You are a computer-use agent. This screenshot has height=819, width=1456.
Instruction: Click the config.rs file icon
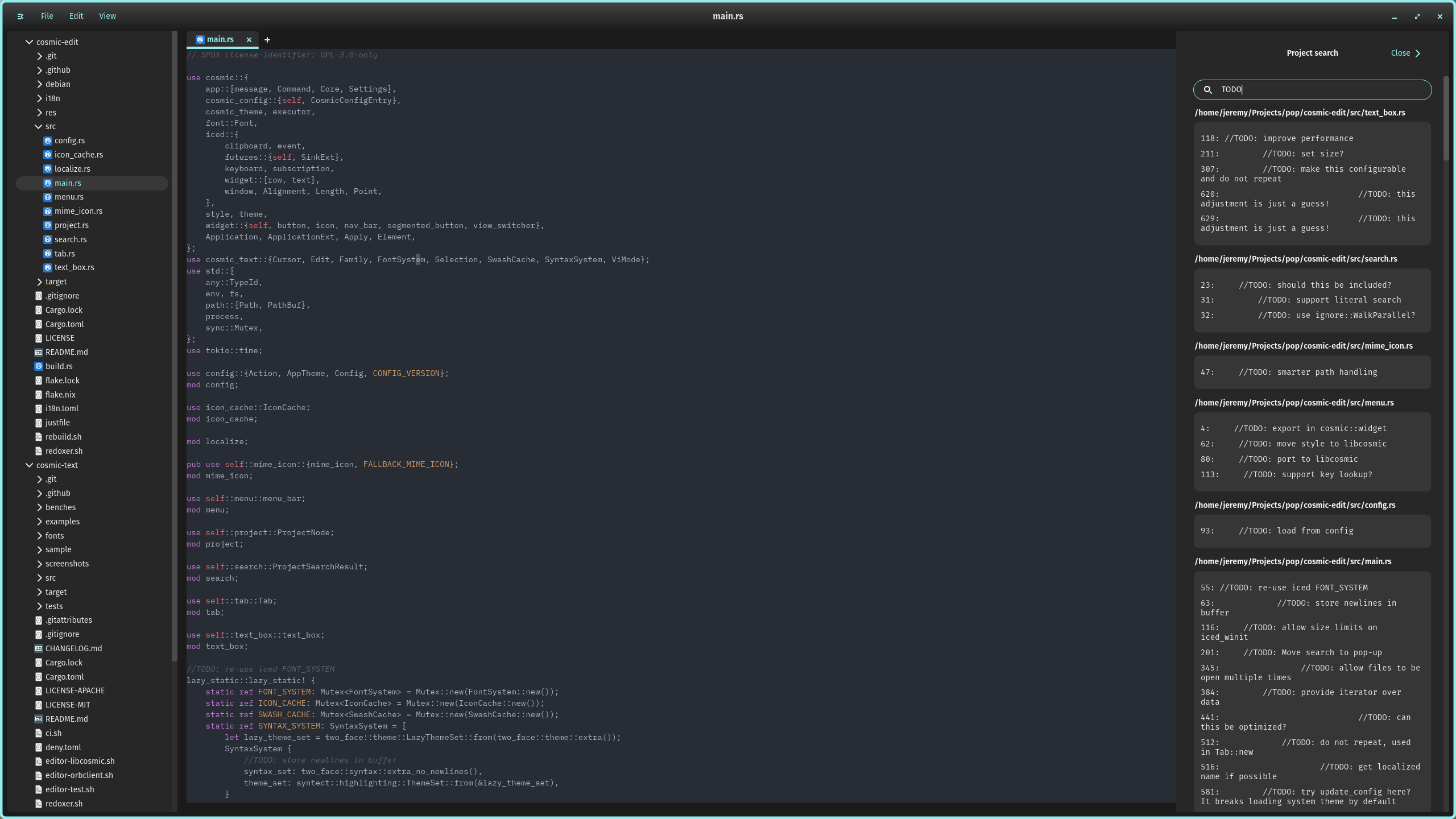48,141
